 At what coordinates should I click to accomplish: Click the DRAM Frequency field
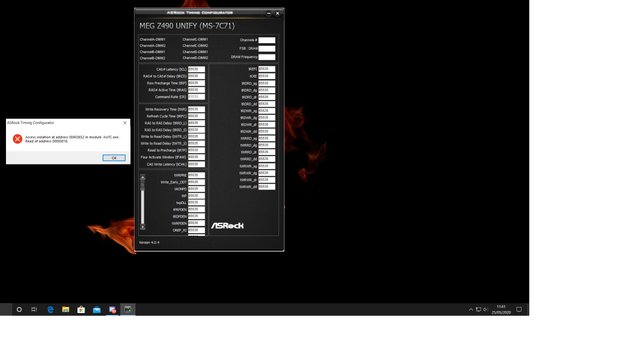[x=267, y=57]
